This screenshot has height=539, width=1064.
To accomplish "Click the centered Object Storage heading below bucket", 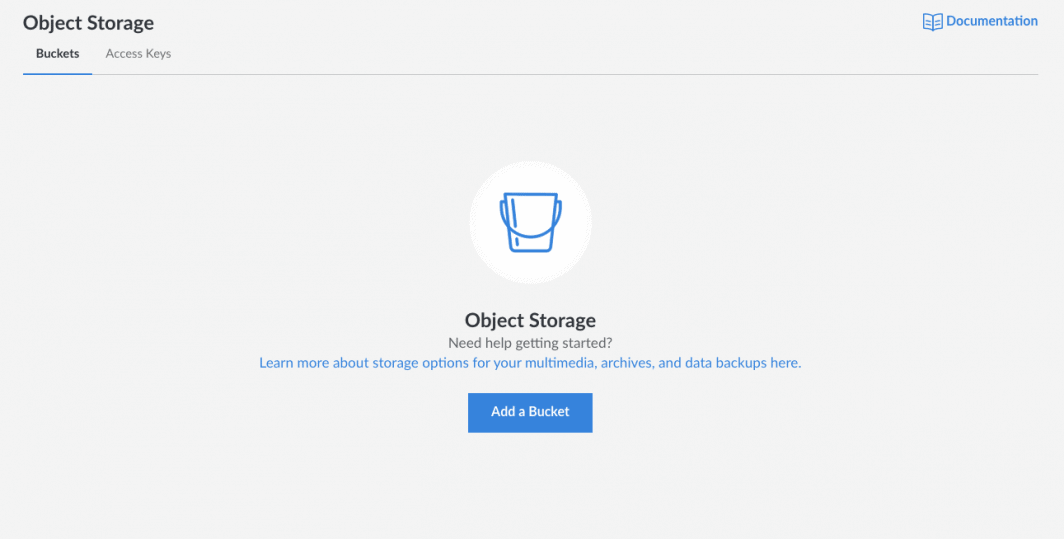I will click(x=530, y=321).
